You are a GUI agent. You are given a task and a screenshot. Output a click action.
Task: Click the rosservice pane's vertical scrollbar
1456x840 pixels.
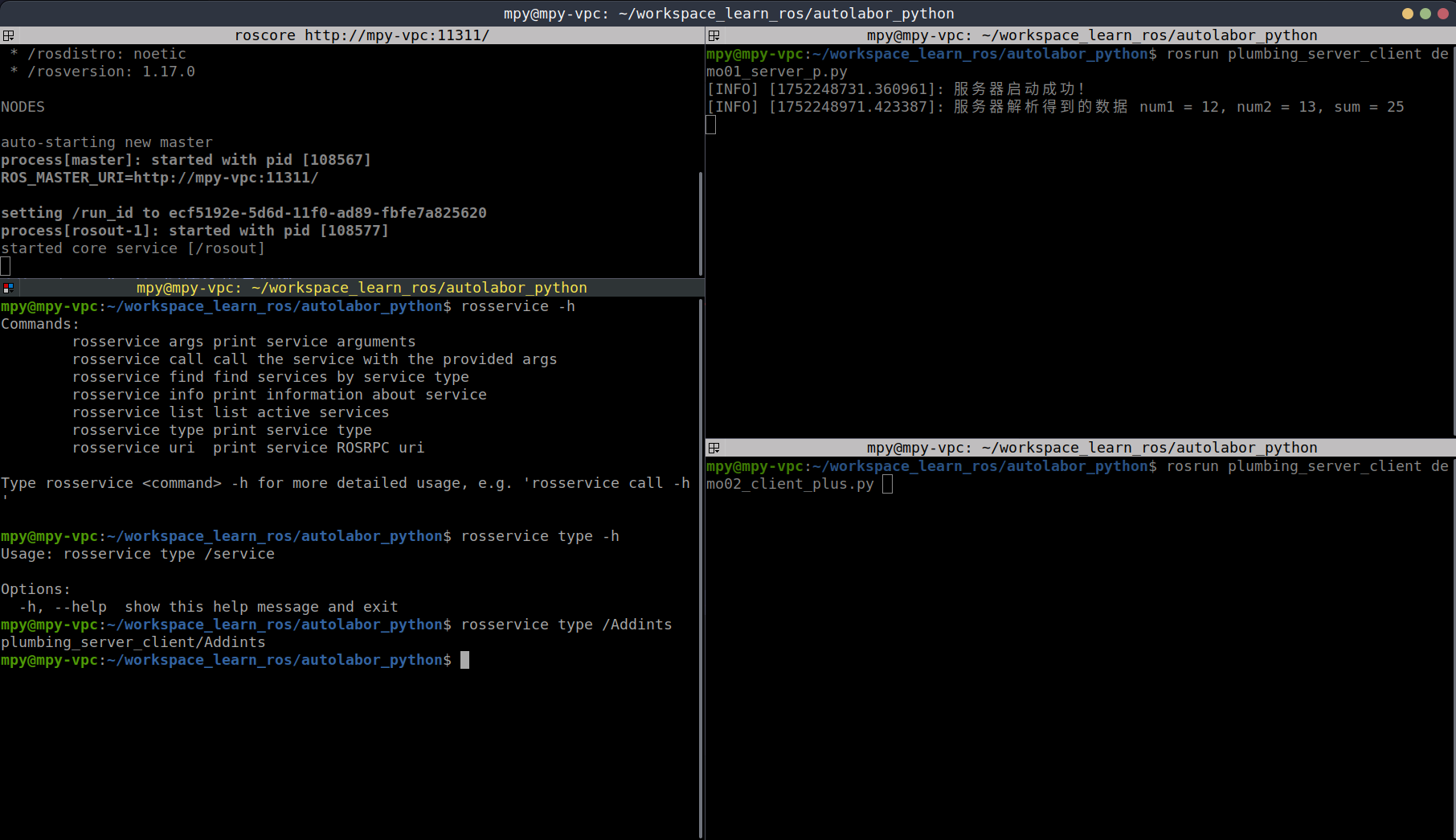[701, 563]
